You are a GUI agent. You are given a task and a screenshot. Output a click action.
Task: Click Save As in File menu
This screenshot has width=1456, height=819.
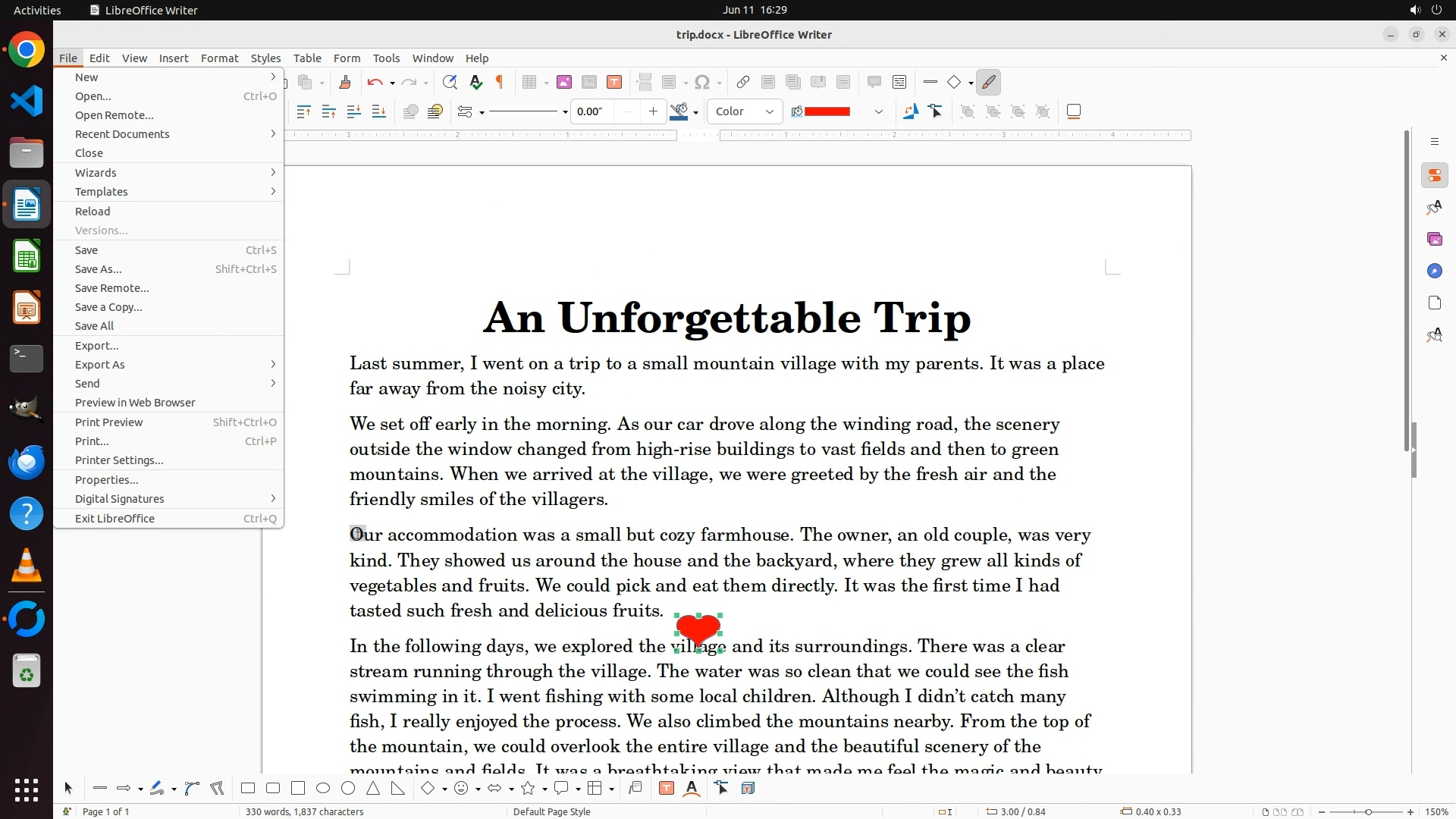98,269
